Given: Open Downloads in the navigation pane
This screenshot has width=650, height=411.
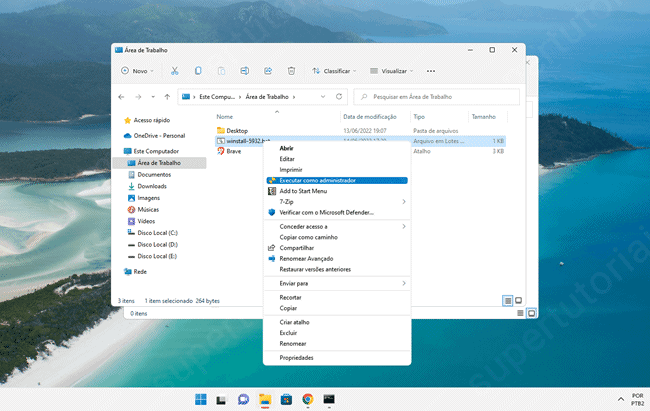Looking at the screenshot, I should 152,186.
